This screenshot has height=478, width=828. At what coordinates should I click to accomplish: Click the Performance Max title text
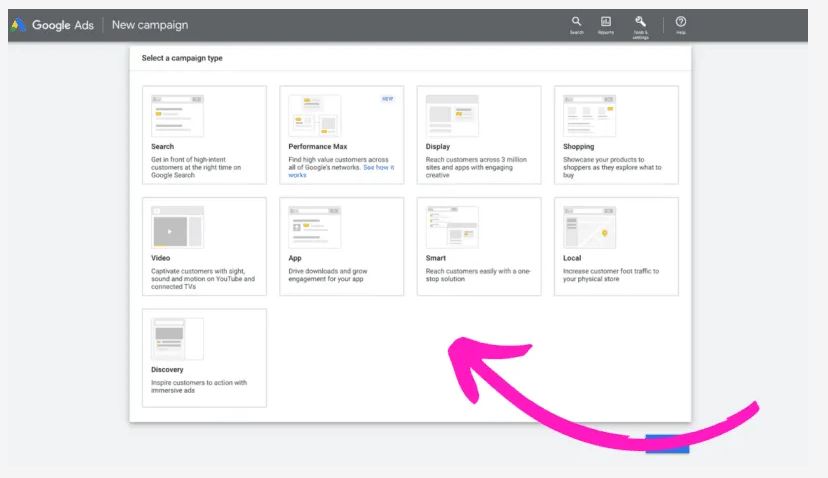click(x=318, y=146)
